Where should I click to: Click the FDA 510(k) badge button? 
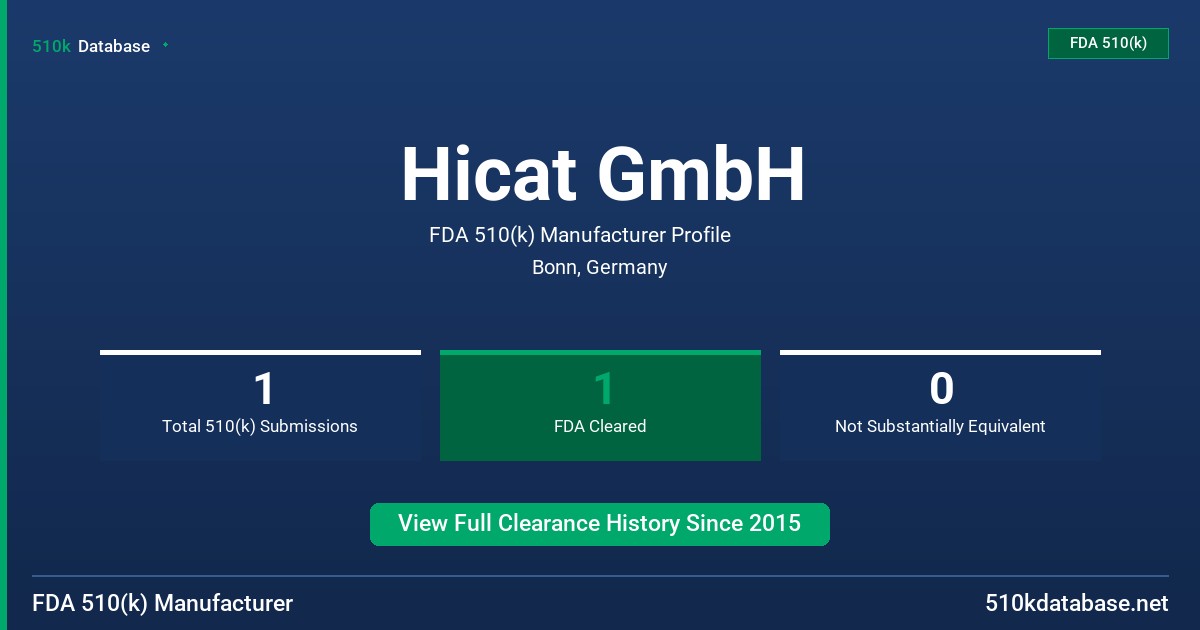(x=1108, y=43)
